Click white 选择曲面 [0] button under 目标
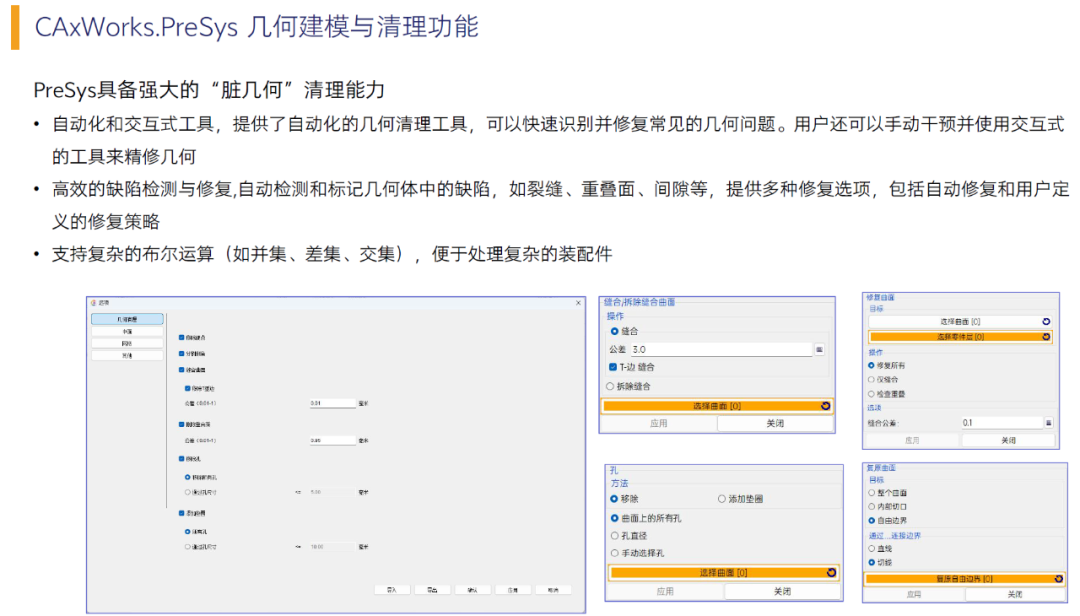 960,322
